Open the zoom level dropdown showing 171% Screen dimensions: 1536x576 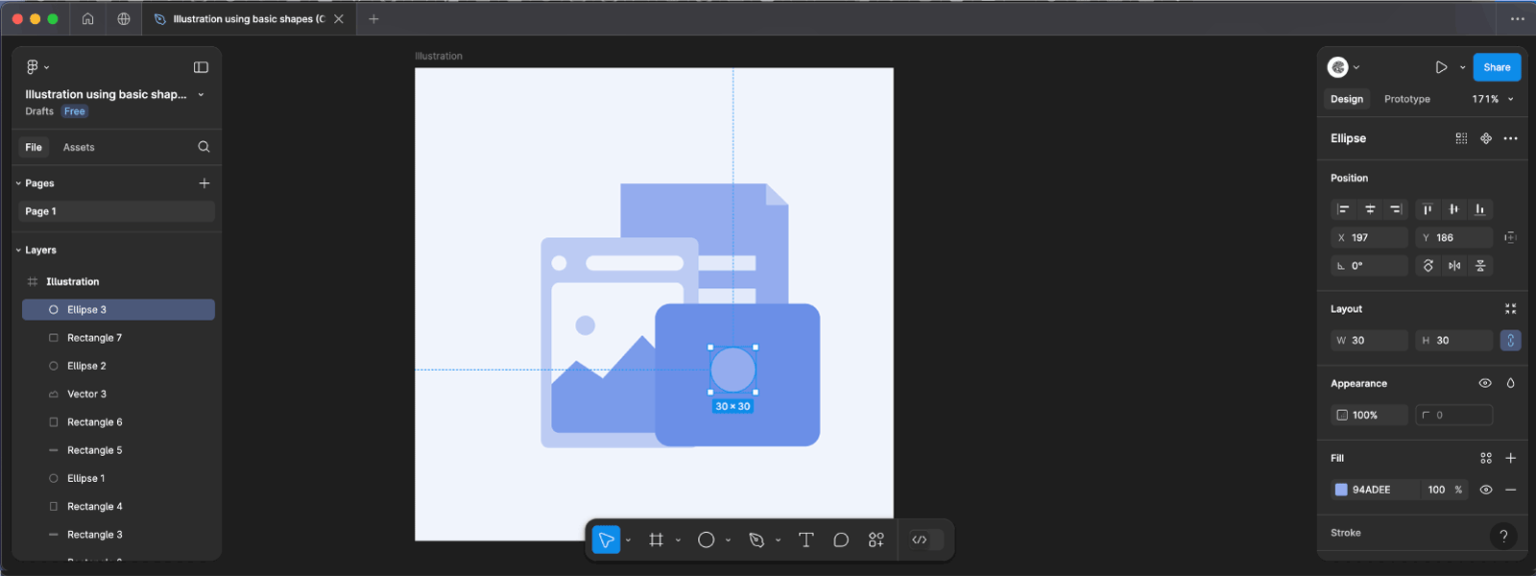[1491, 99]
